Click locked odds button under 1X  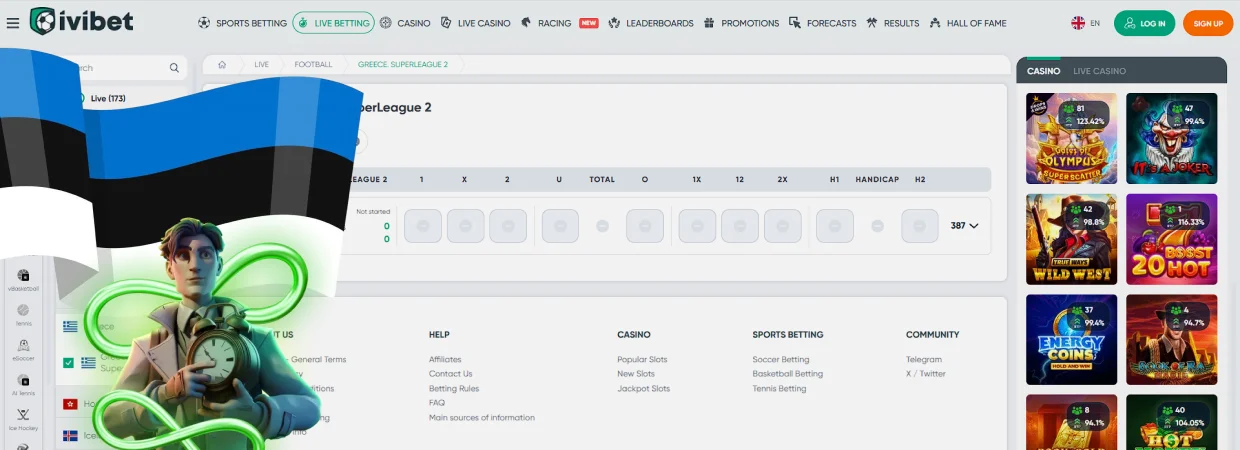(697, 226)
